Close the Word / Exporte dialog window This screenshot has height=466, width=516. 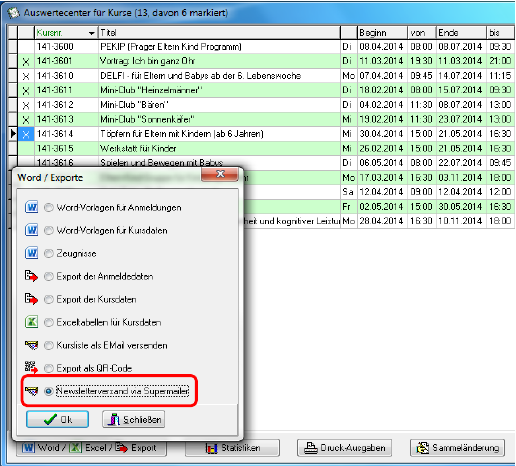(x=220, y=174)
